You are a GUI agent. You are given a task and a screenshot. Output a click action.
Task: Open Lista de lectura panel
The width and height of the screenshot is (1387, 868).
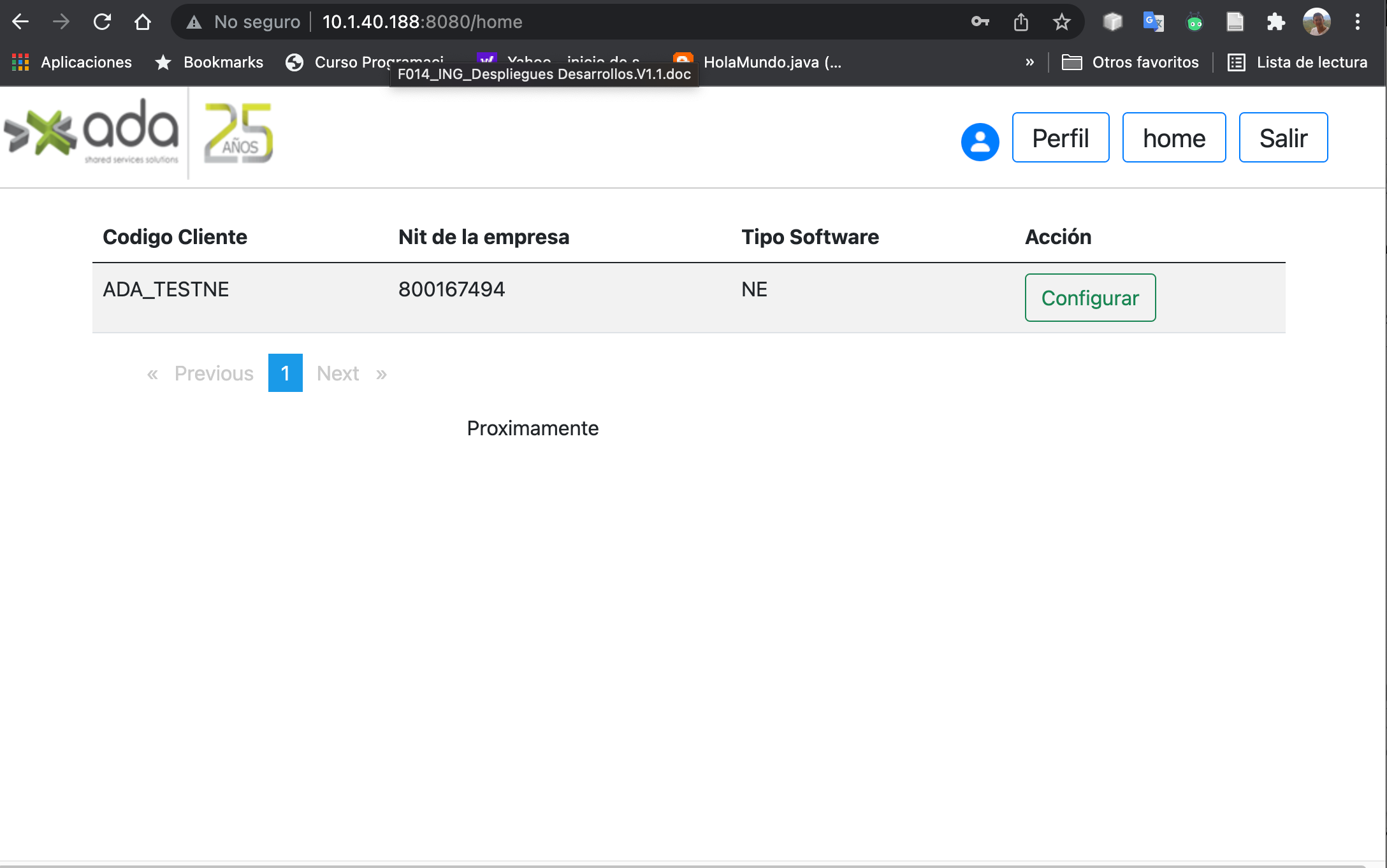click(1298, 62)
